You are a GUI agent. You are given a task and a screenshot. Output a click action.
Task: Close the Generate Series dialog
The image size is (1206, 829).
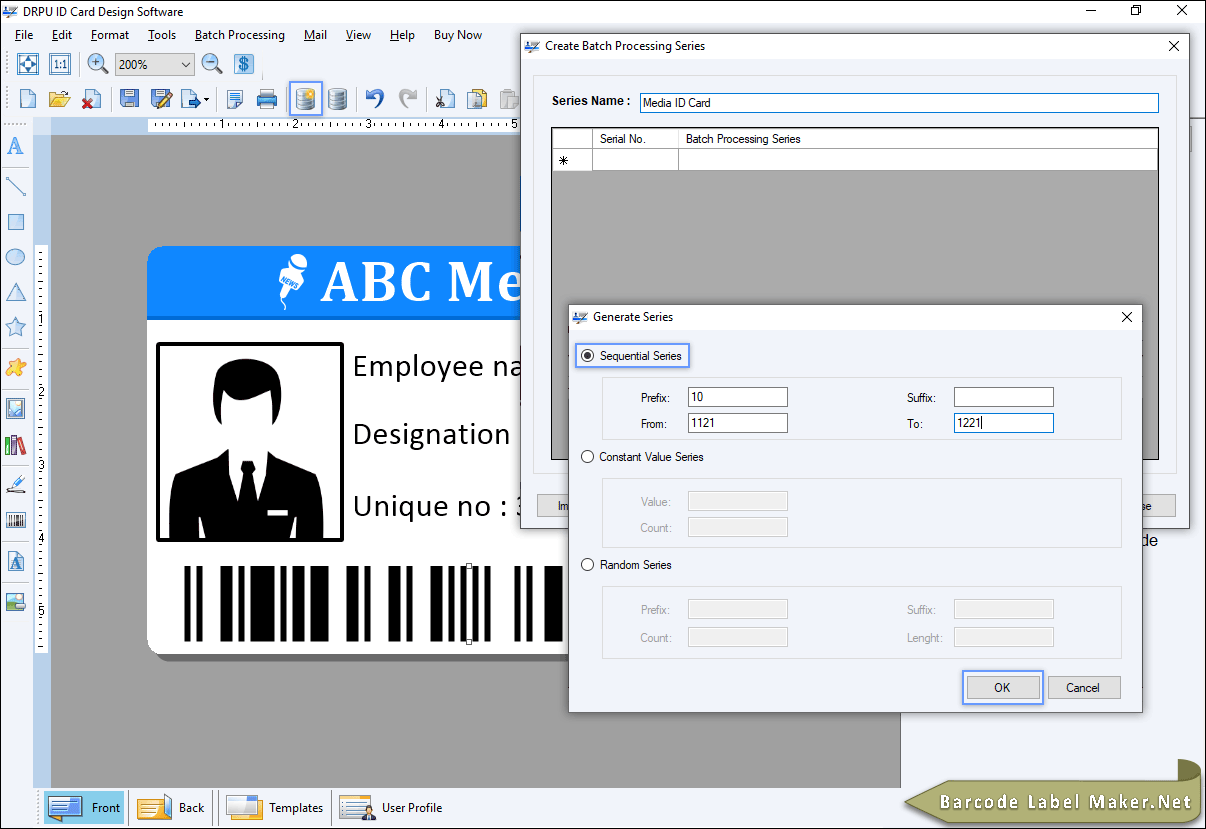pyautogui.click(x=1127, y=317)
